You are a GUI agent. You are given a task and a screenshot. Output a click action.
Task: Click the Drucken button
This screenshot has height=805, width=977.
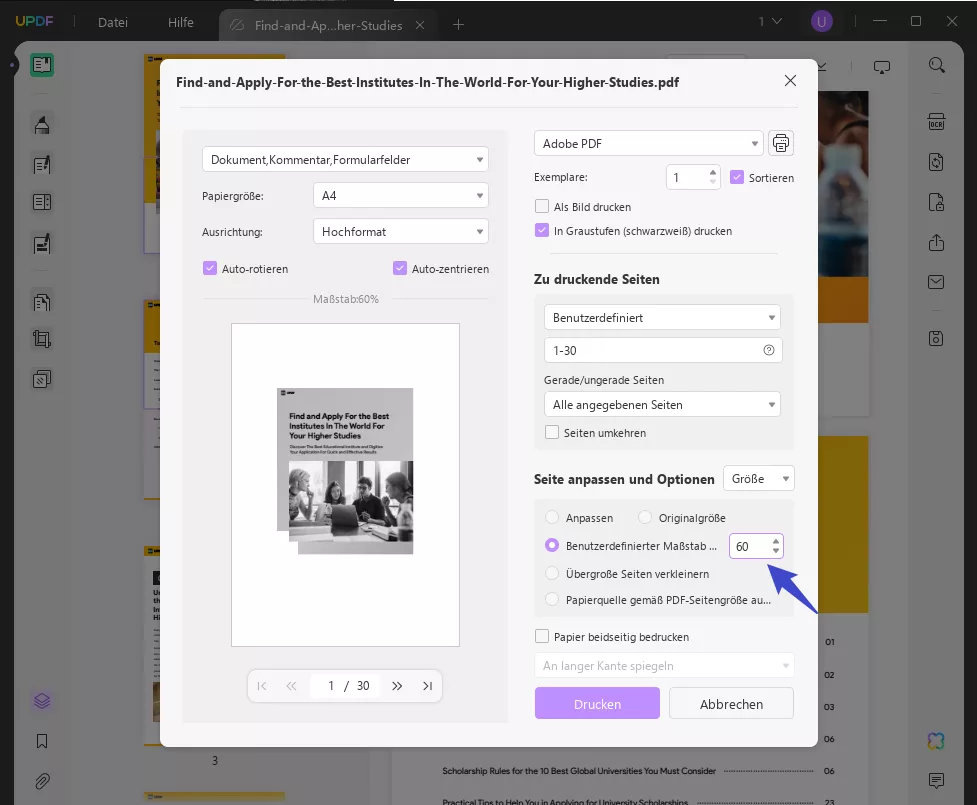pos(597,703)
